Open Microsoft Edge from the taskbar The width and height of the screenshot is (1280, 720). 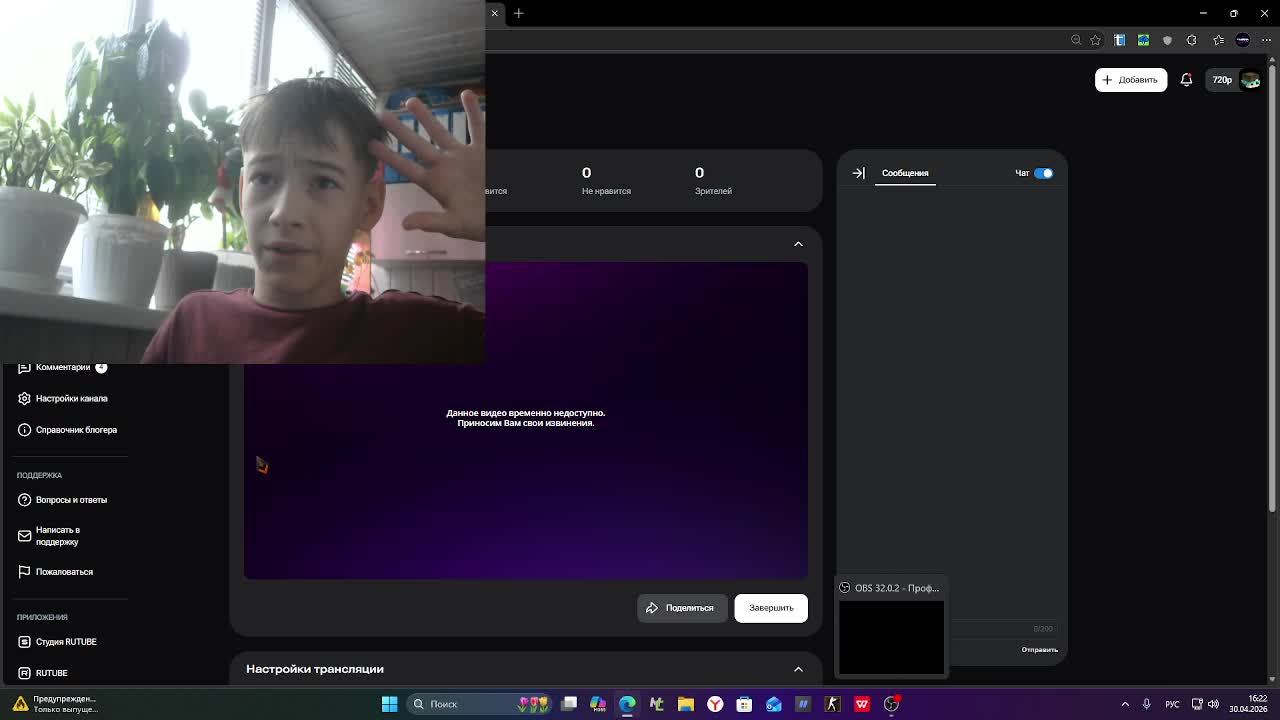tap(627, 704)
